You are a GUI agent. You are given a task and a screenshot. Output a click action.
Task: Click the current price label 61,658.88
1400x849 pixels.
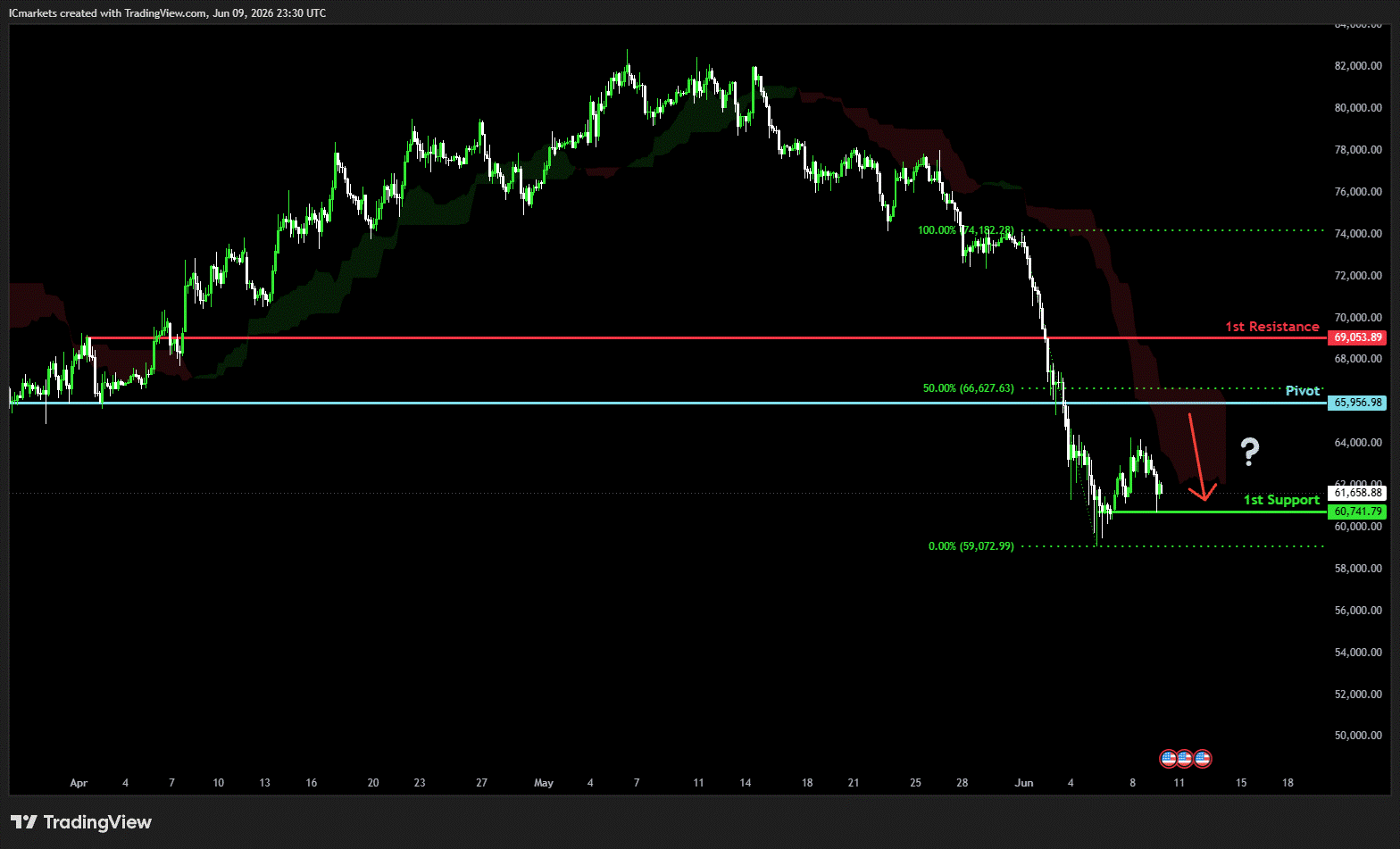[x=1357, y=493]
